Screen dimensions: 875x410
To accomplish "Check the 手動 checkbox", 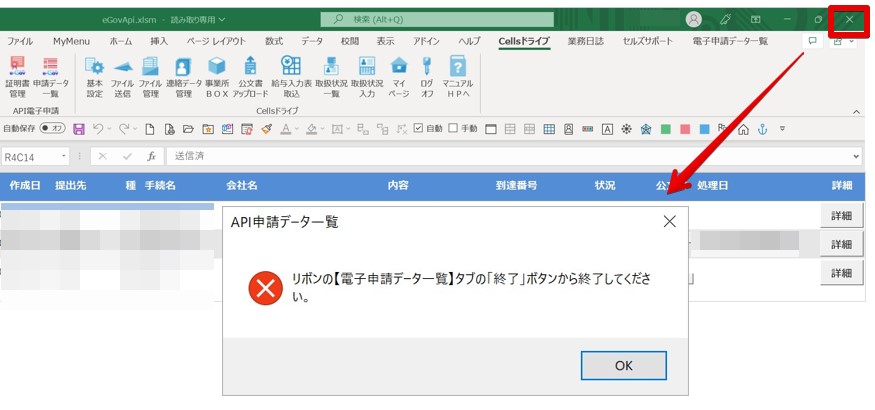I will point(453,128).
